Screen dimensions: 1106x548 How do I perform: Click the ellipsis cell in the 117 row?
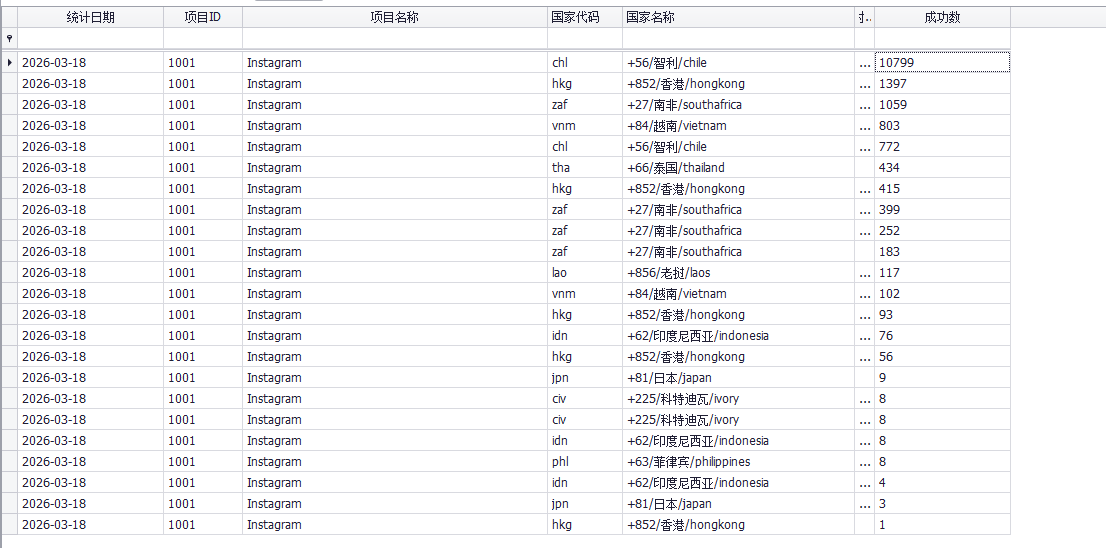pos(865,273)
